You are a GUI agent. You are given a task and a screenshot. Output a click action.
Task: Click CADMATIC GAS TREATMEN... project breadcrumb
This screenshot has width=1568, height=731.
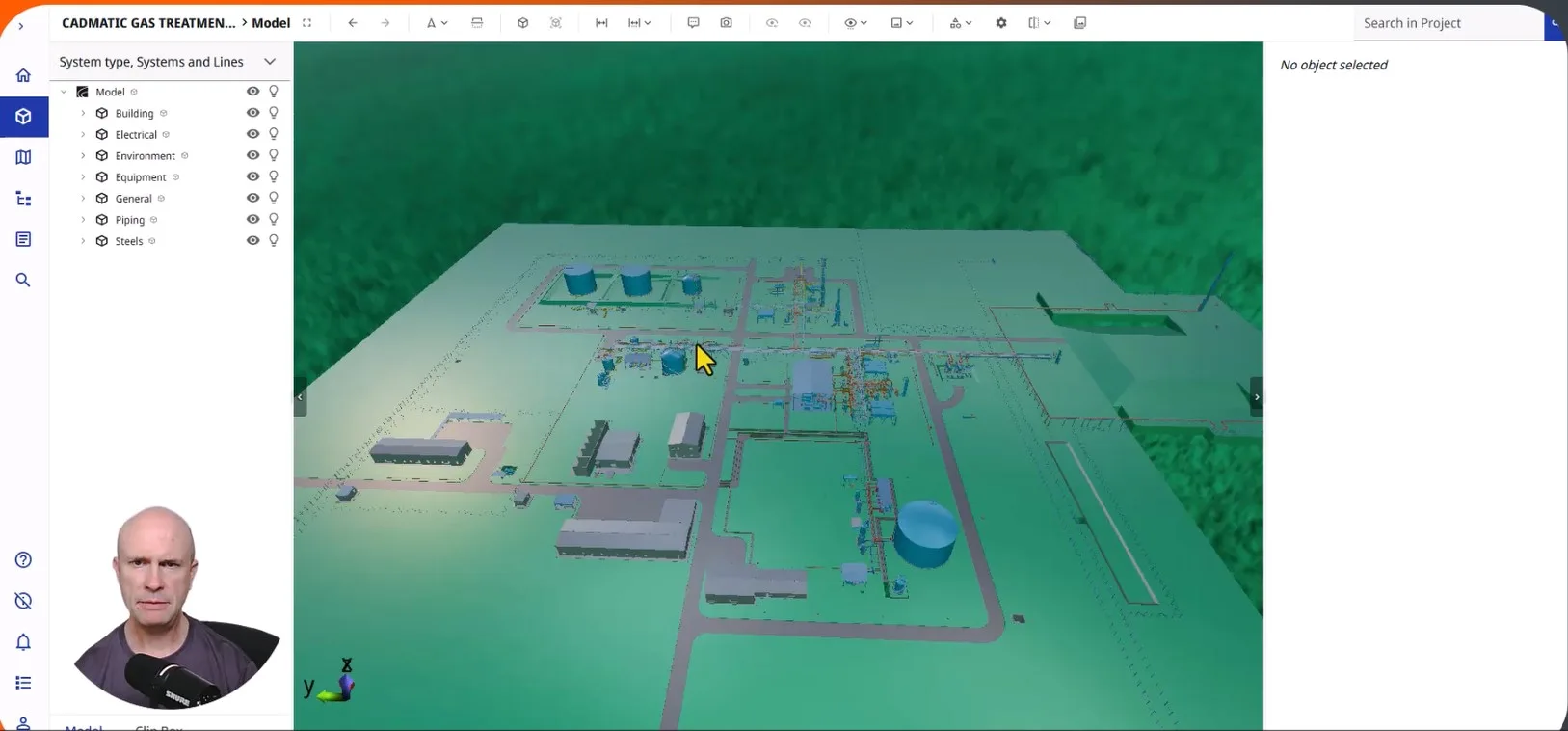(148, 23)
